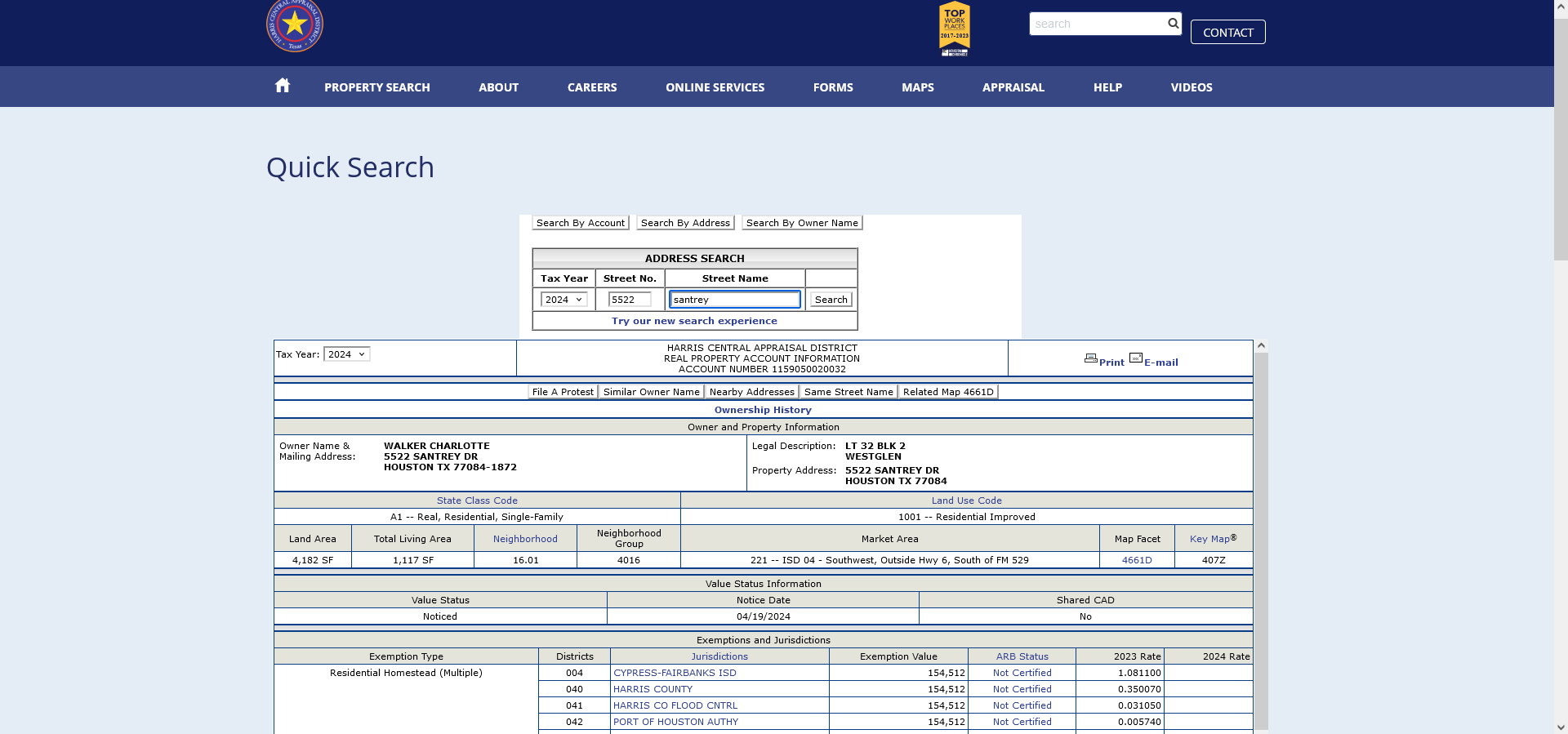The image size is (1568, 734).
Task: Open the HELP menu
Action: pos(1107,87)
